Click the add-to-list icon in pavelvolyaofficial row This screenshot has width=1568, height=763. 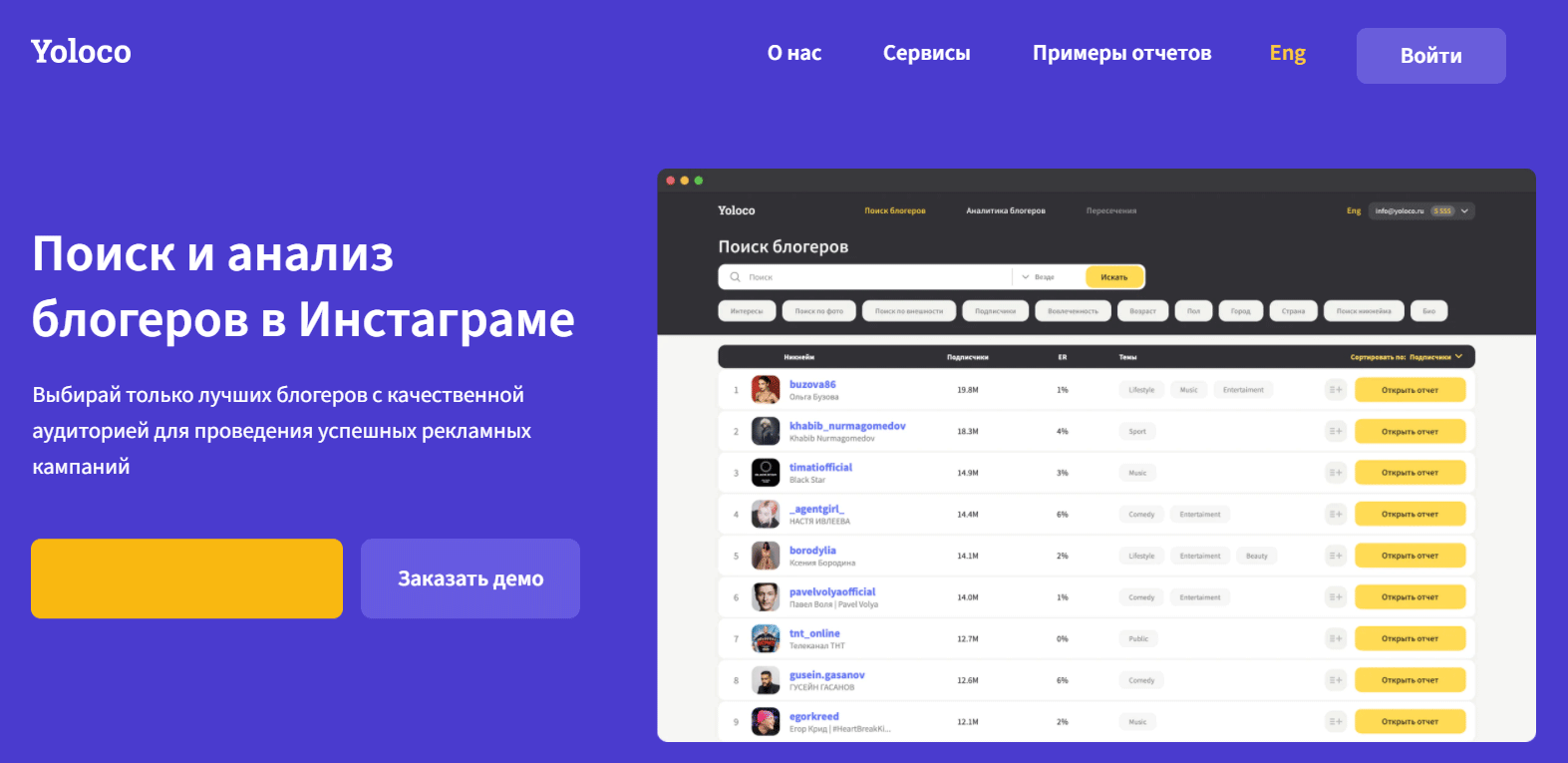coord(1336,597)
